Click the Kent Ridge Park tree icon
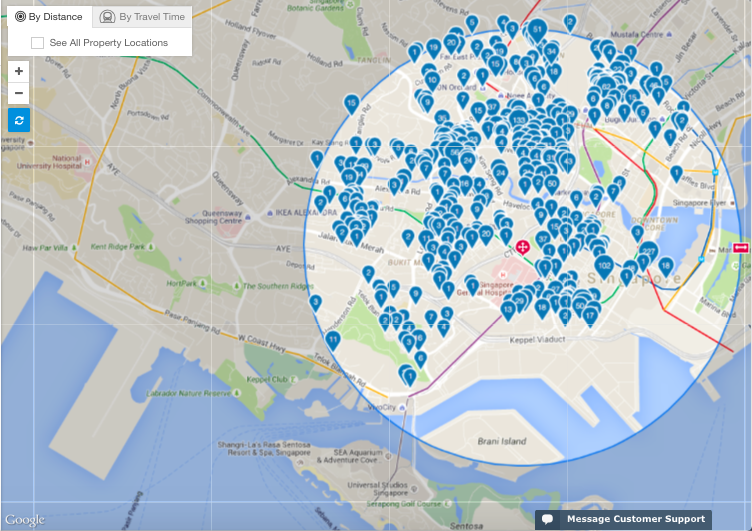This screenshot has height=531, width=752. [151, 247]
